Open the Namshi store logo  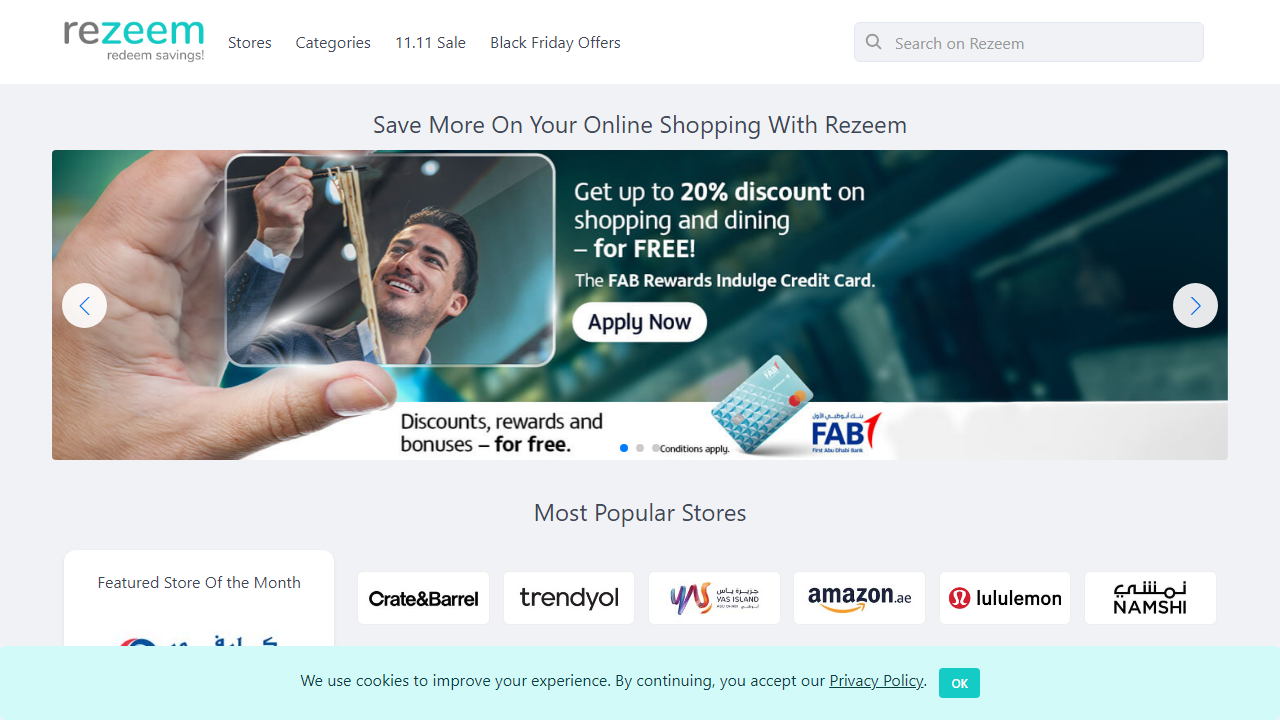point(1150,598)
